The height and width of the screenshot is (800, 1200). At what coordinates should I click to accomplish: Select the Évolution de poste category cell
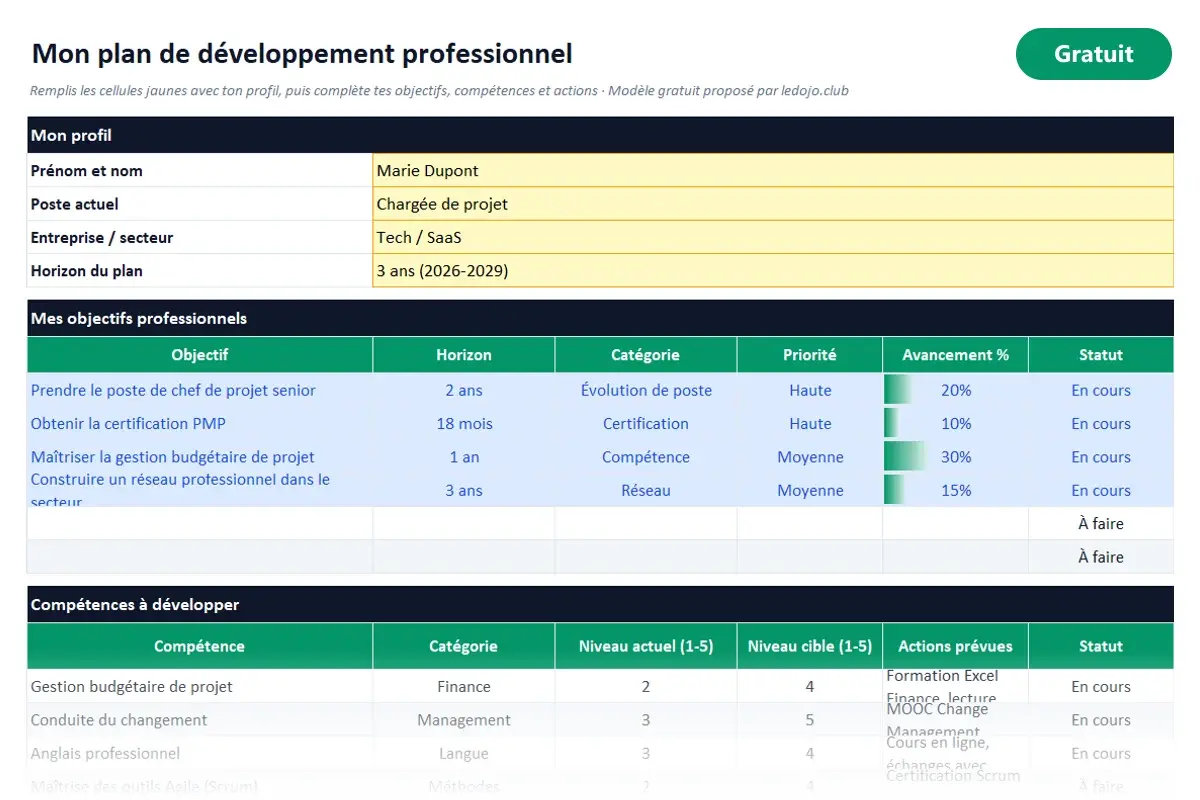tap(646, 390)
